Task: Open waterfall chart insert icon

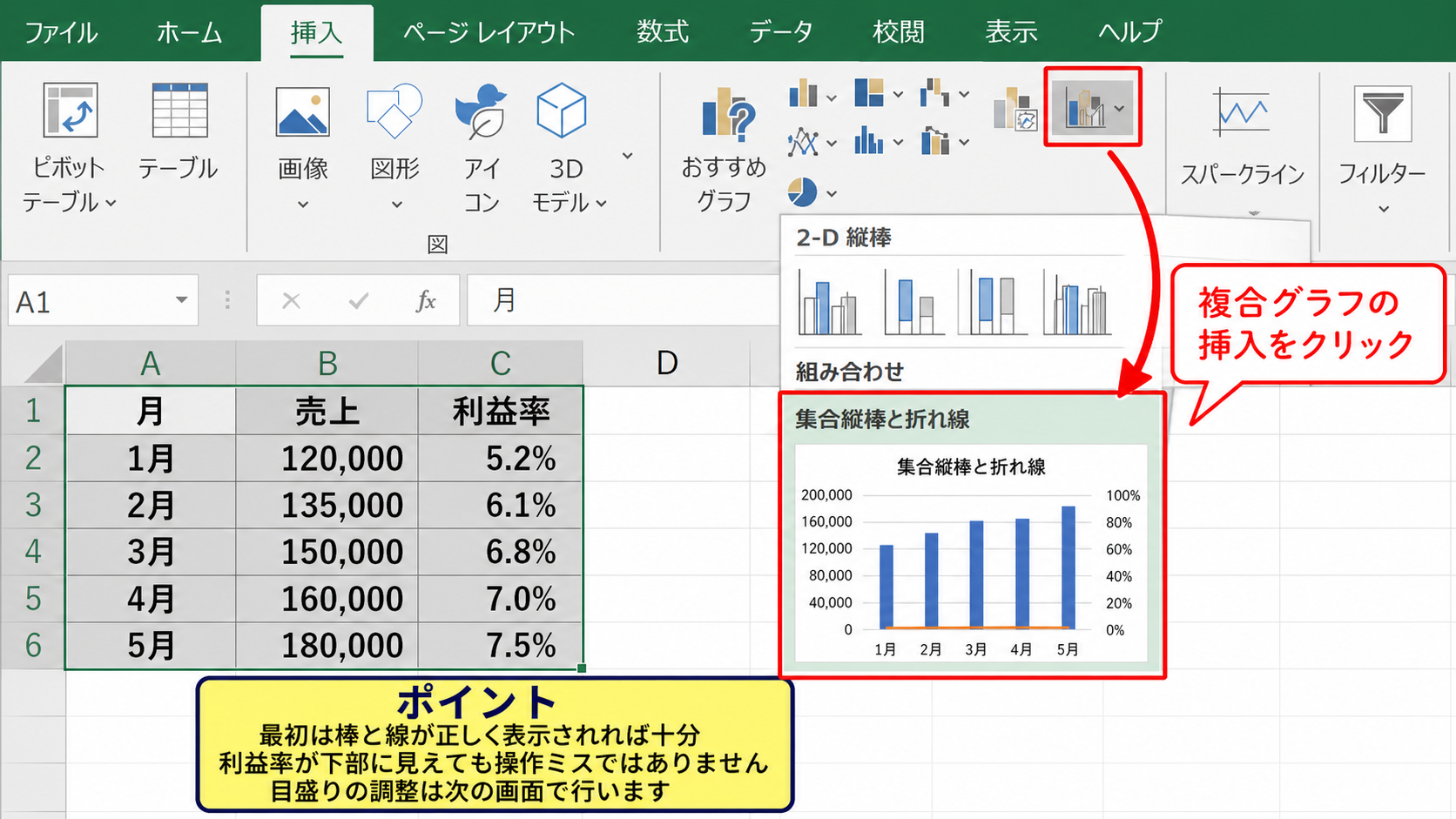Action: (x=935, y=92)
